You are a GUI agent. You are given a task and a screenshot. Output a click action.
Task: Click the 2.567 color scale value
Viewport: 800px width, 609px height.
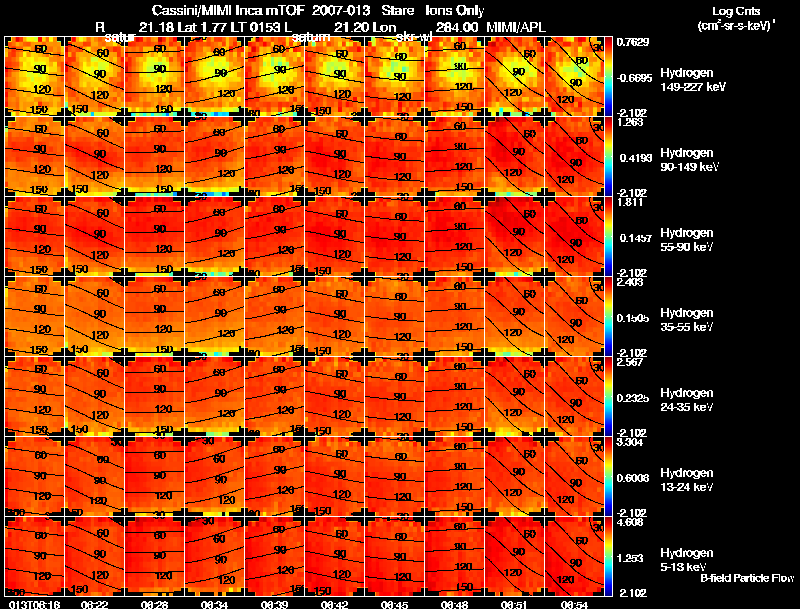point(630,363)
